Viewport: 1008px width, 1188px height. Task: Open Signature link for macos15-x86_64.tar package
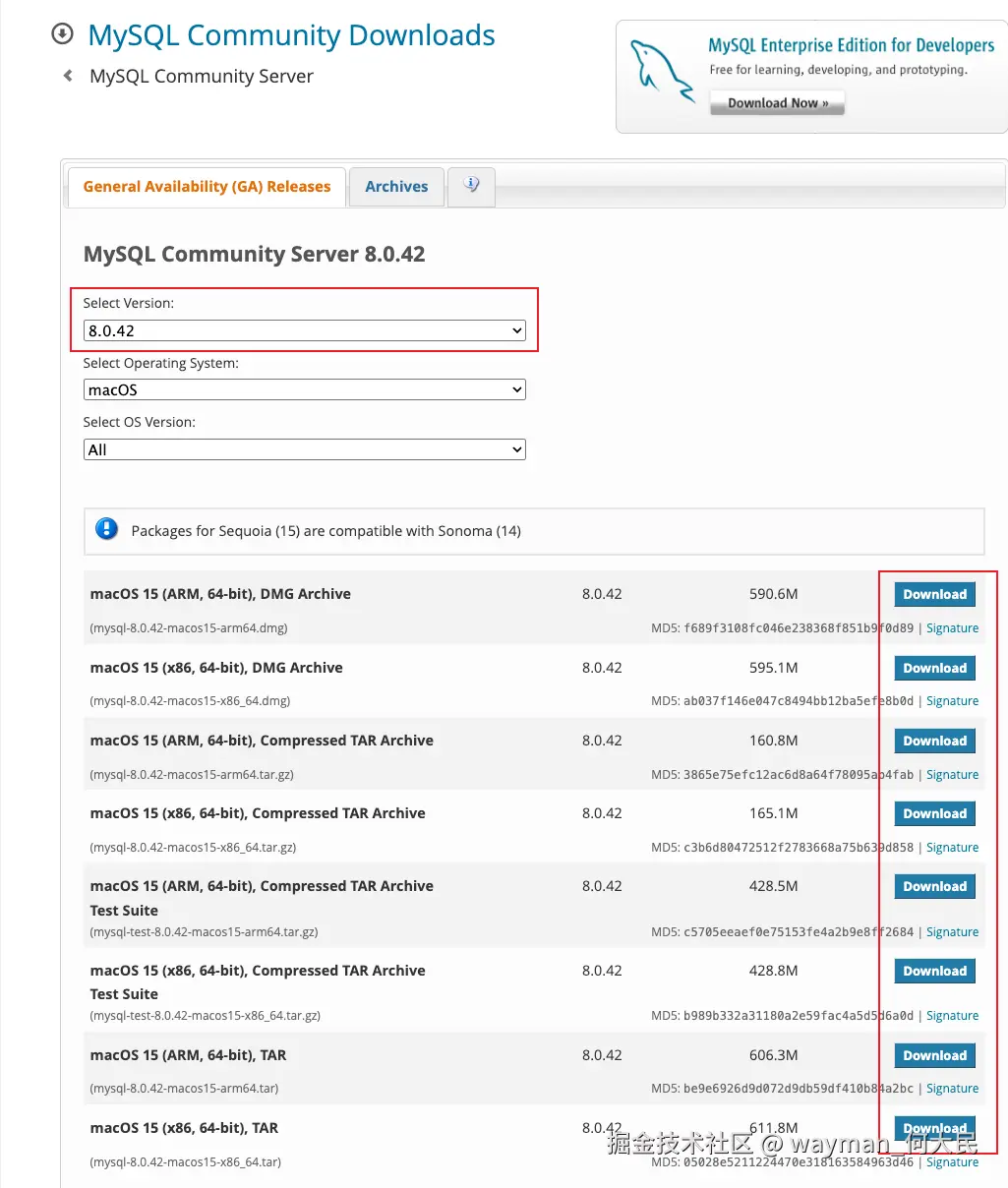click(952, 1162)
